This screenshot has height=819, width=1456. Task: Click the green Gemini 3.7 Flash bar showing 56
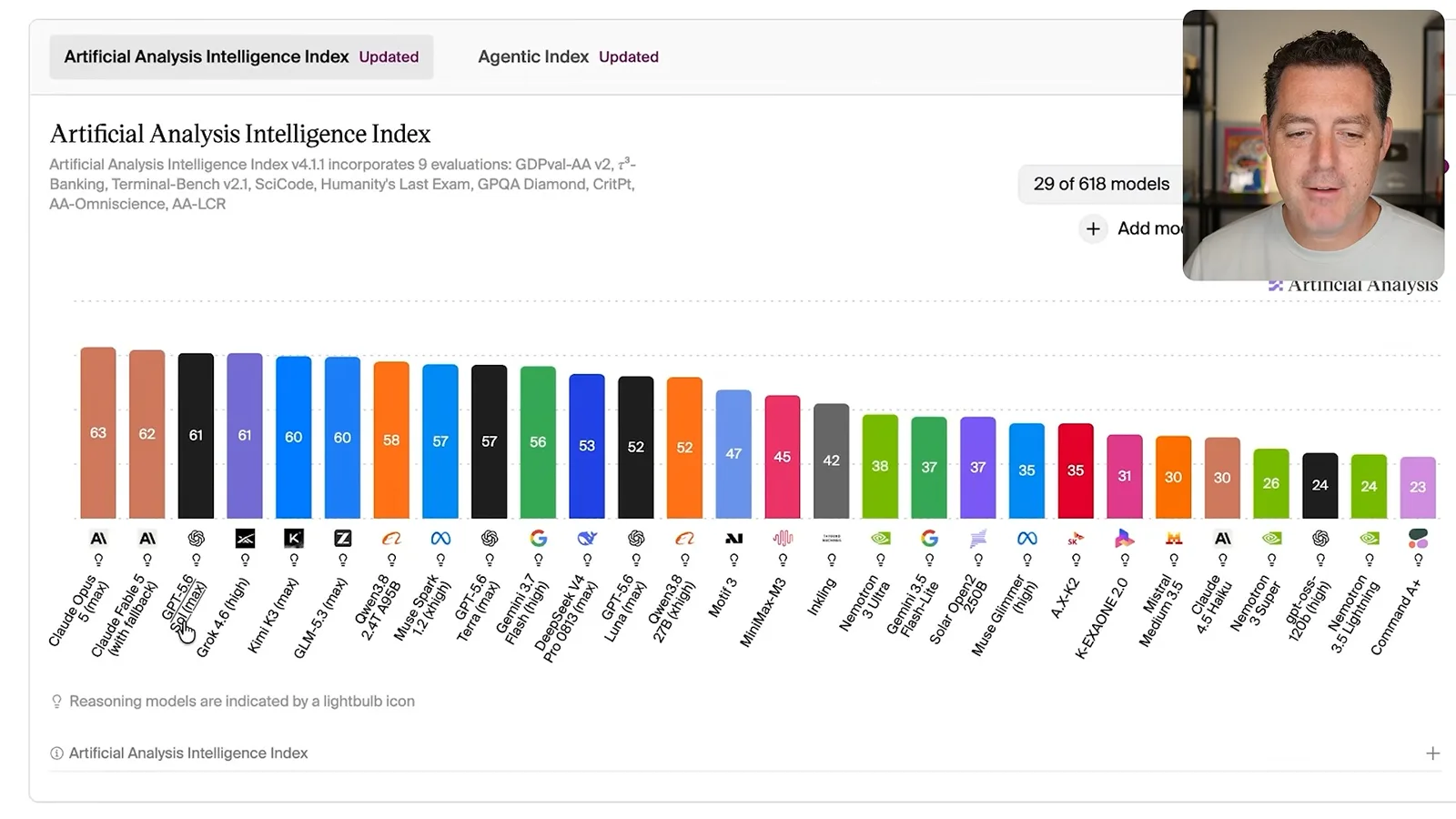click(538, 442)
